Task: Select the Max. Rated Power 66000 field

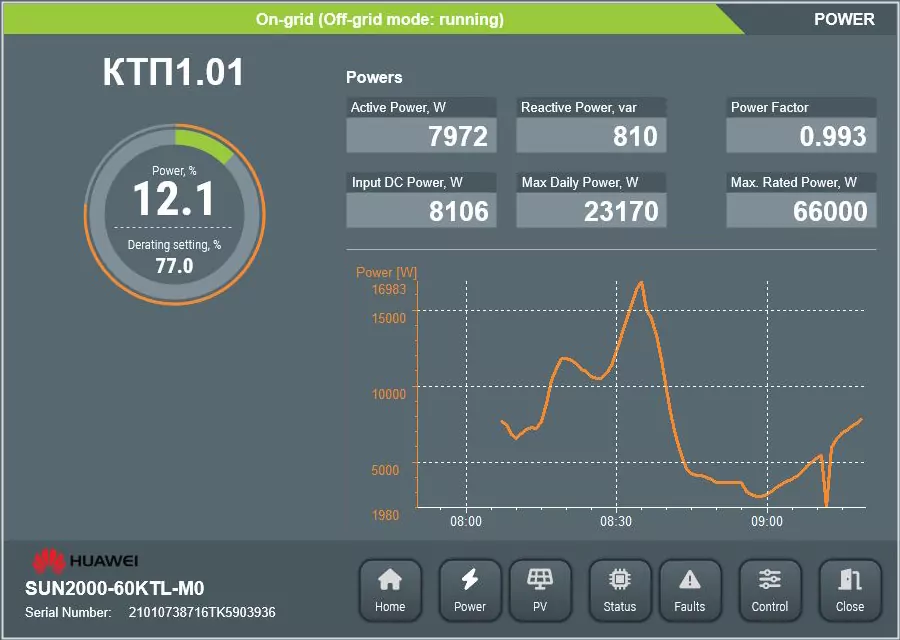Action: (801, 211)
